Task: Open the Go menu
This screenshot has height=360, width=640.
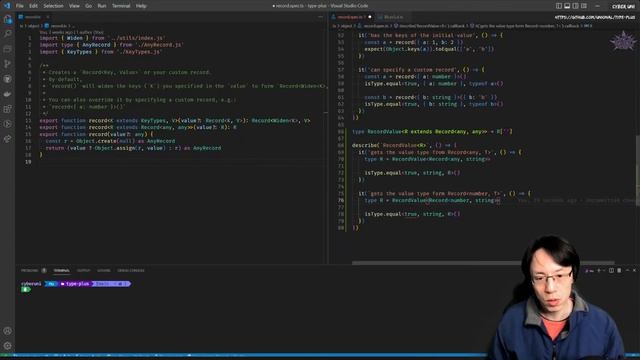Action: pos(89,6)
